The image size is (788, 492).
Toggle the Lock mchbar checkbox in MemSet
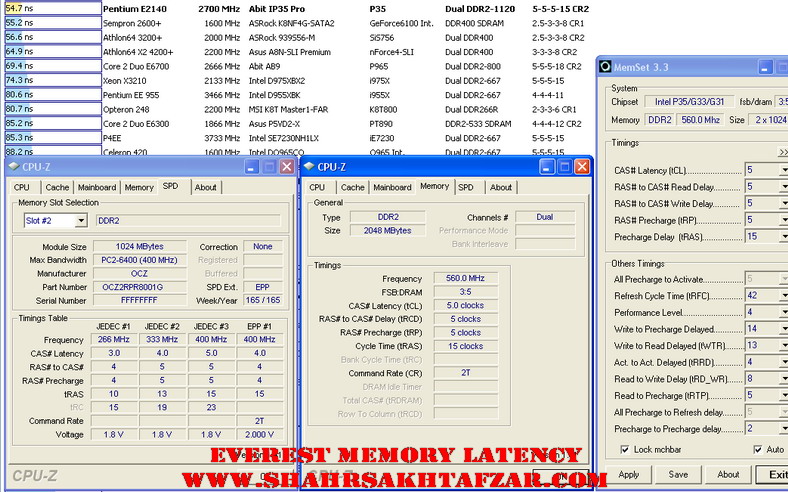click(x=625, y=449)
